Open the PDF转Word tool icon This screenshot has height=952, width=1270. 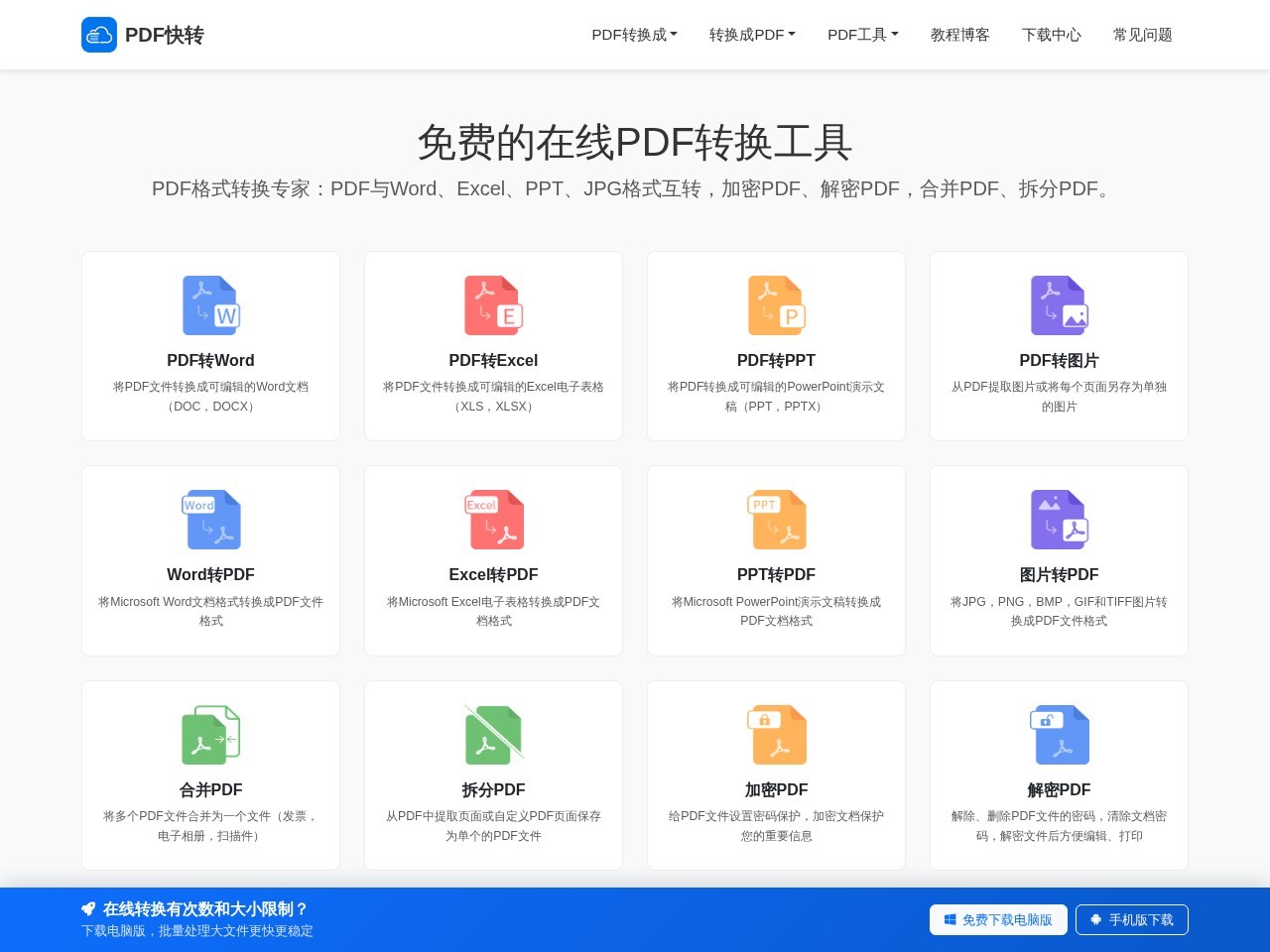click(211, 305)
